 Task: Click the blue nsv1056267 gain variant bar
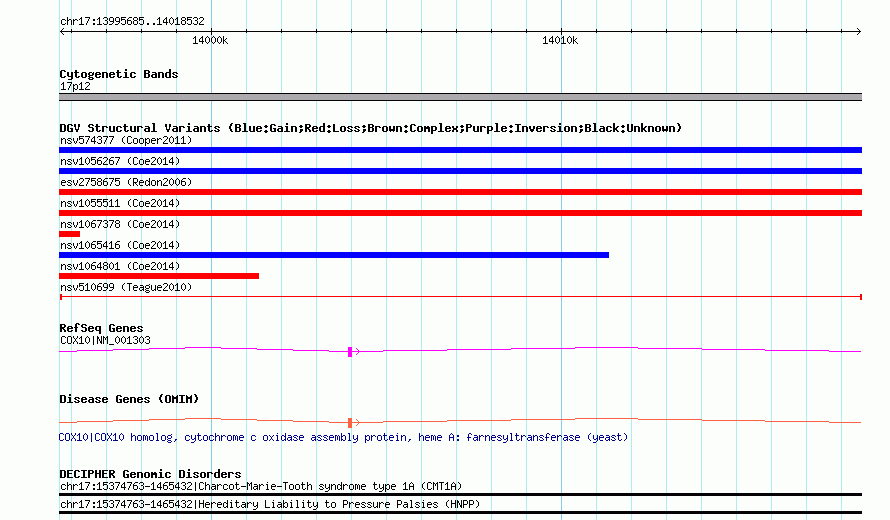coord(460,171)
